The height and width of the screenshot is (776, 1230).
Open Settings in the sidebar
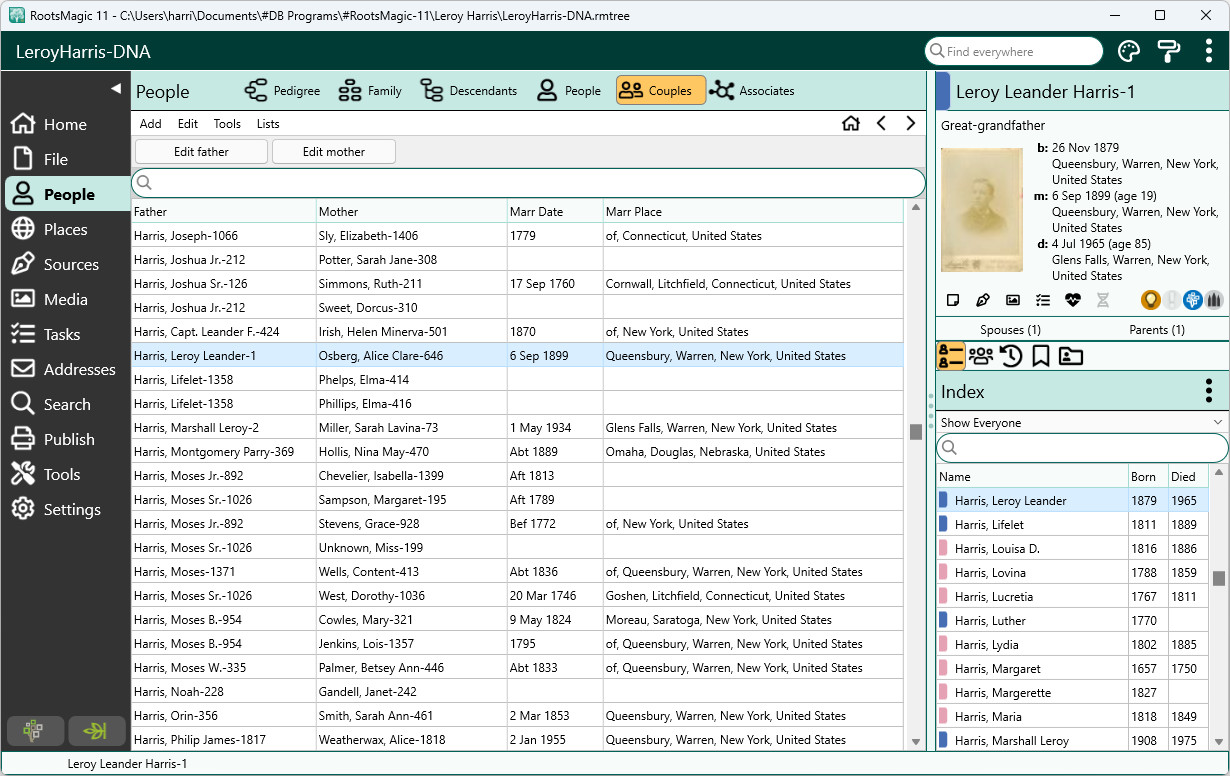point(65,509)
